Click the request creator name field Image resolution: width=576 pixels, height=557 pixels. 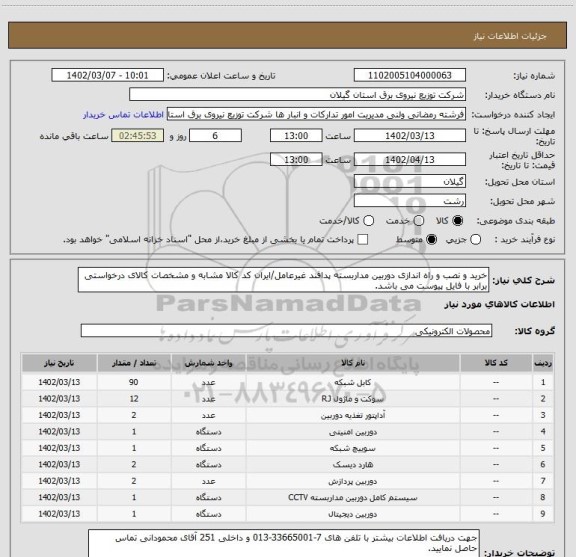[316, 114]
